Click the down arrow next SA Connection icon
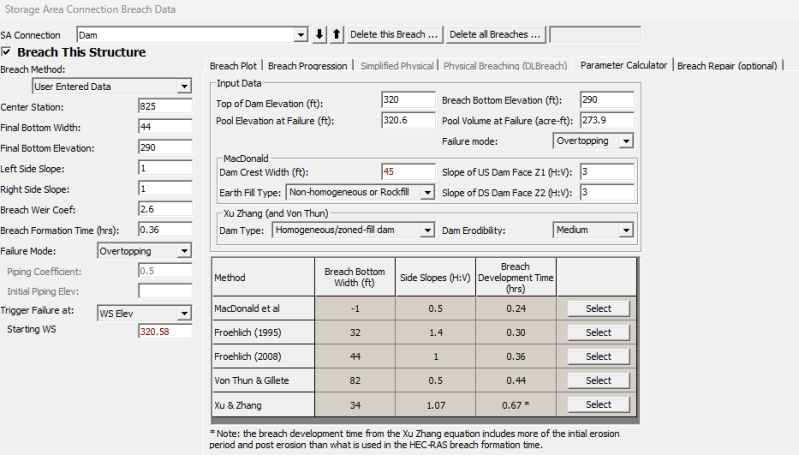Image resolution: width=799 pixels, height=455 pixels. 320,34
